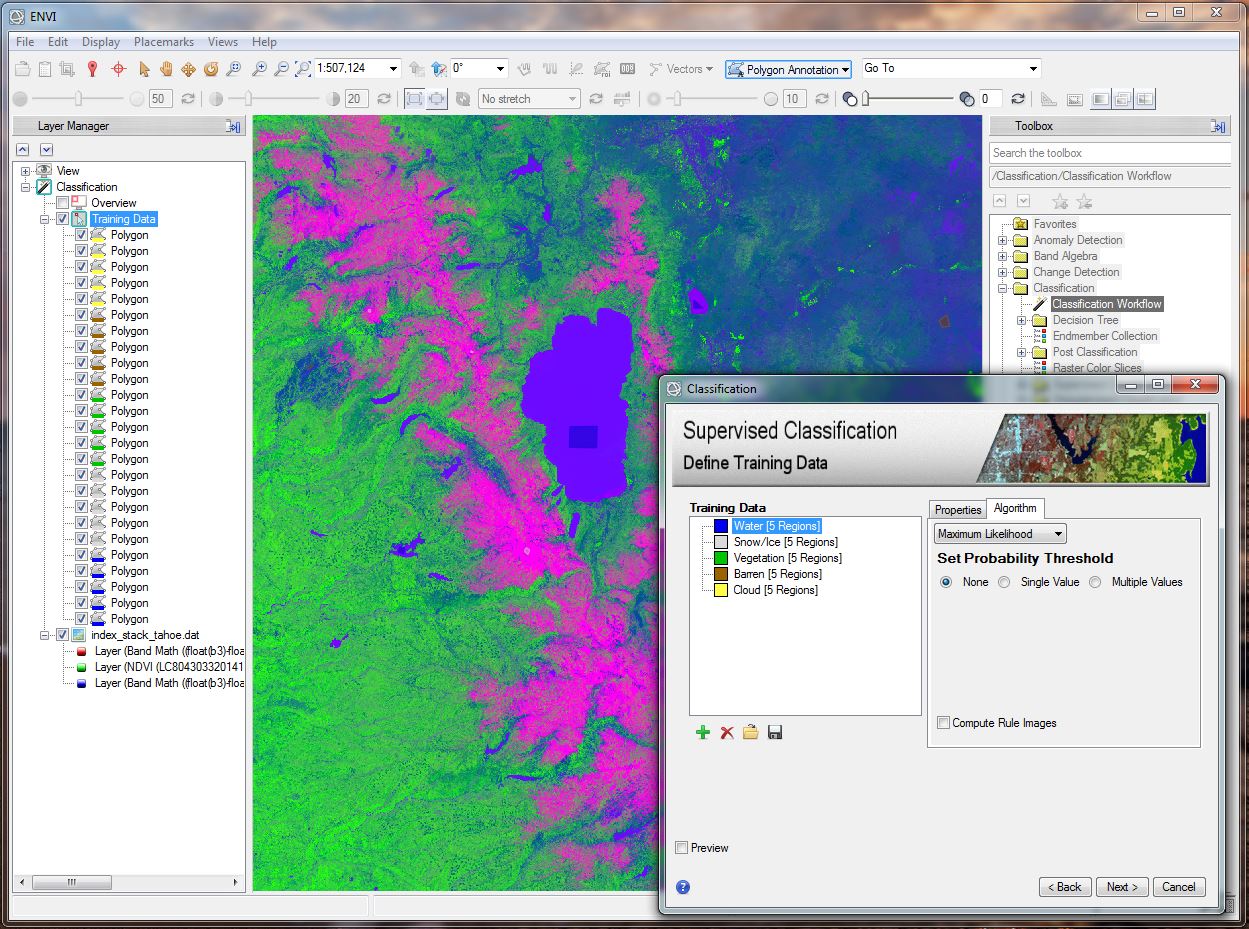This screenshot has height=929, width=1249.
Task: Click the green plus add class icon
Action: pos(703,733)
